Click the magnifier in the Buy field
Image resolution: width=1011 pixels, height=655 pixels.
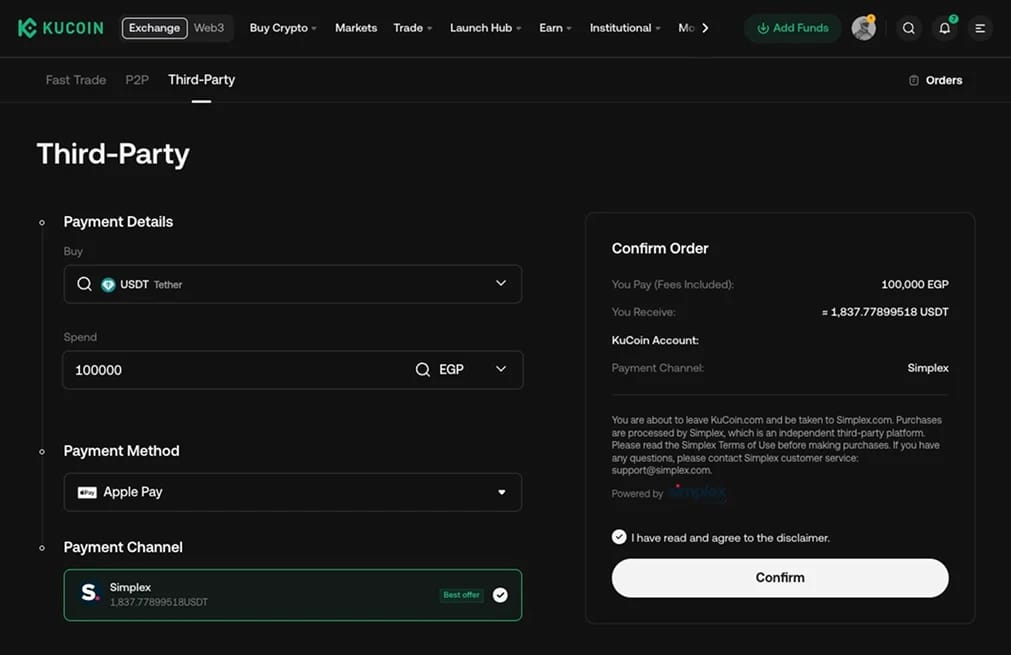[x=84, y=284]
